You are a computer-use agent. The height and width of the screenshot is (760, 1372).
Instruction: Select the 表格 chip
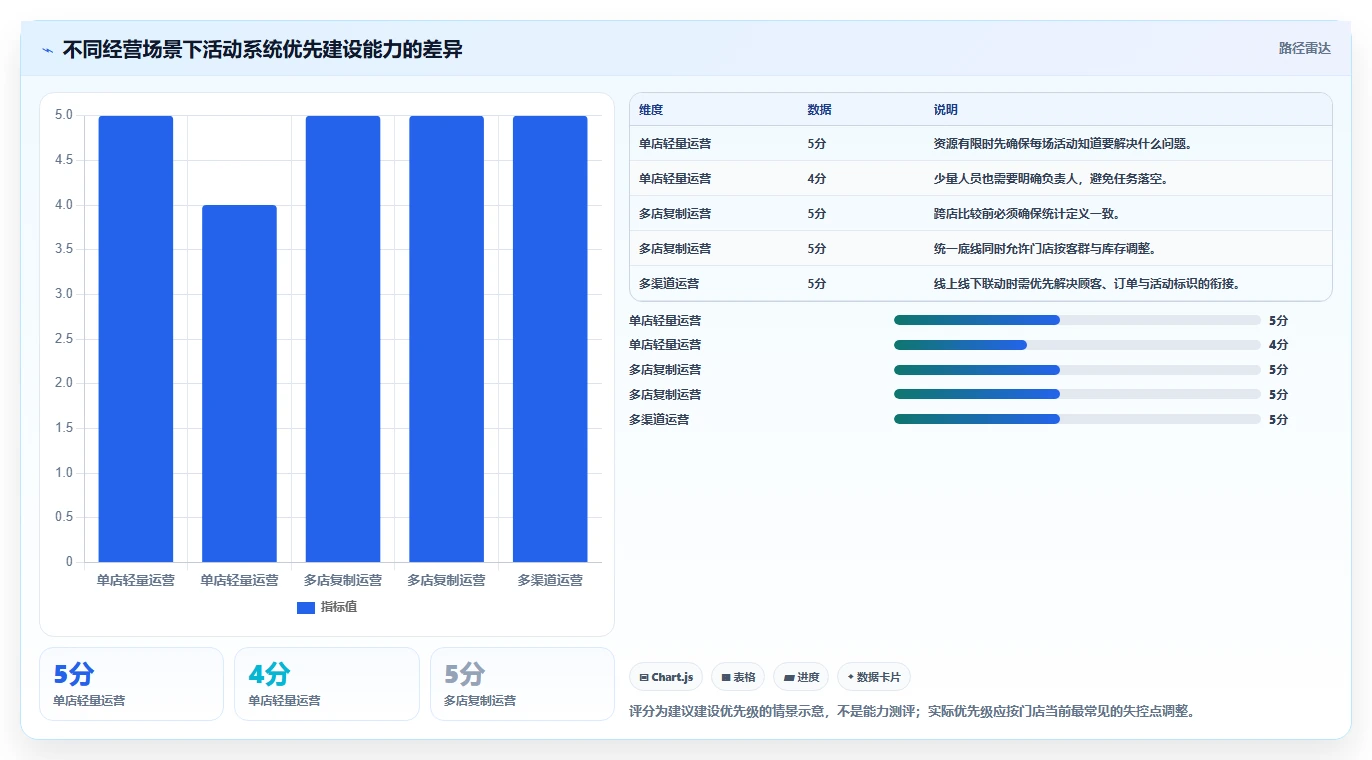point(738,677)
